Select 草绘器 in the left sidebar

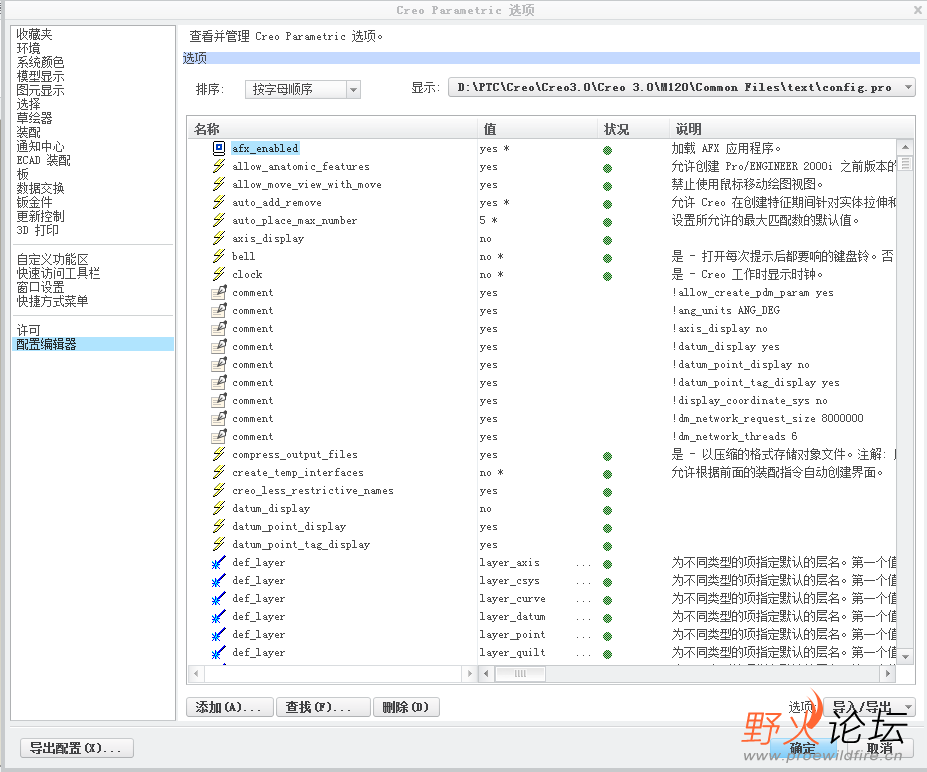(x=34, y=118)
